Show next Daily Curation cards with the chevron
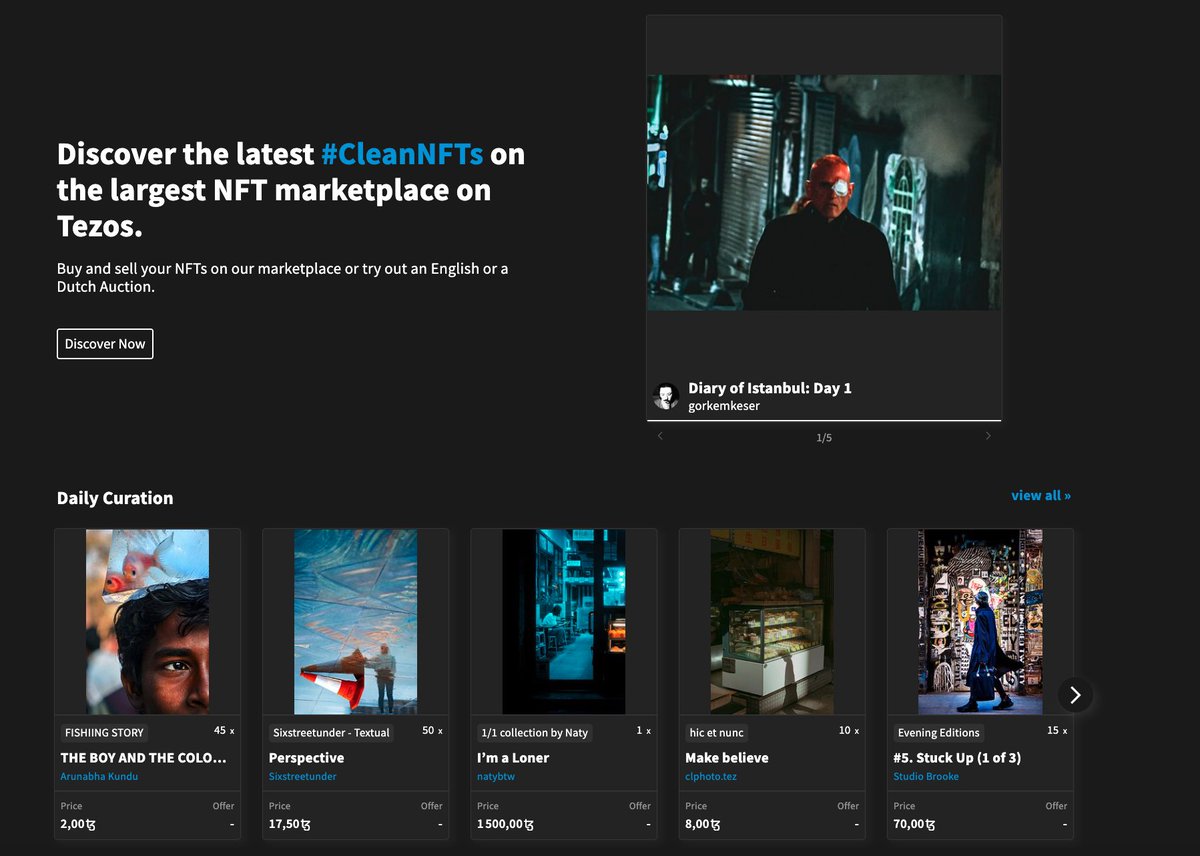Screen dimensions: 1200x856 click(x=1075, y=695)
